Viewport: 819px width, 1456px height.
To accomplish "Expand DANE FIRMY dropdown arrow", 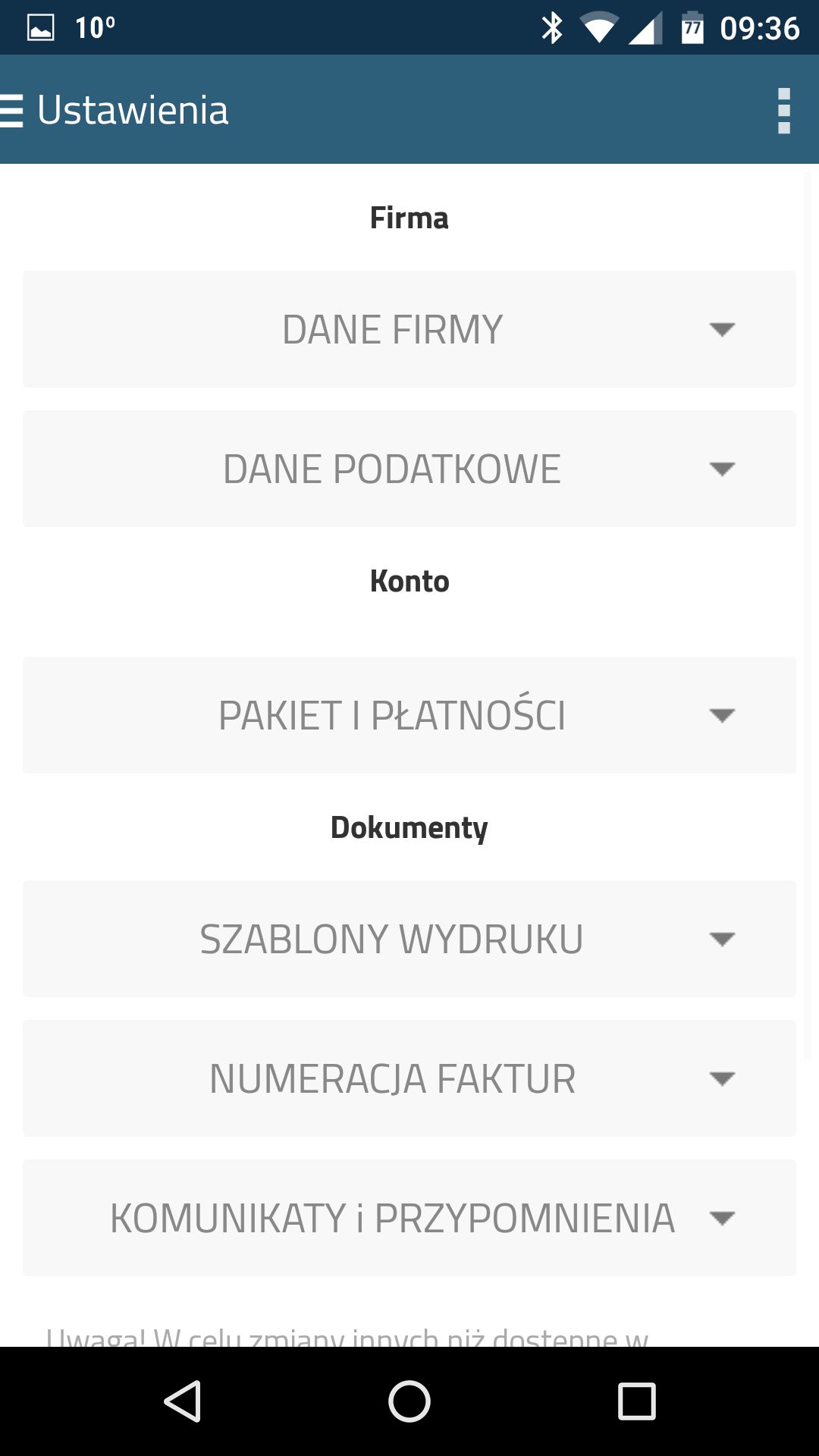I will [722, 329].
